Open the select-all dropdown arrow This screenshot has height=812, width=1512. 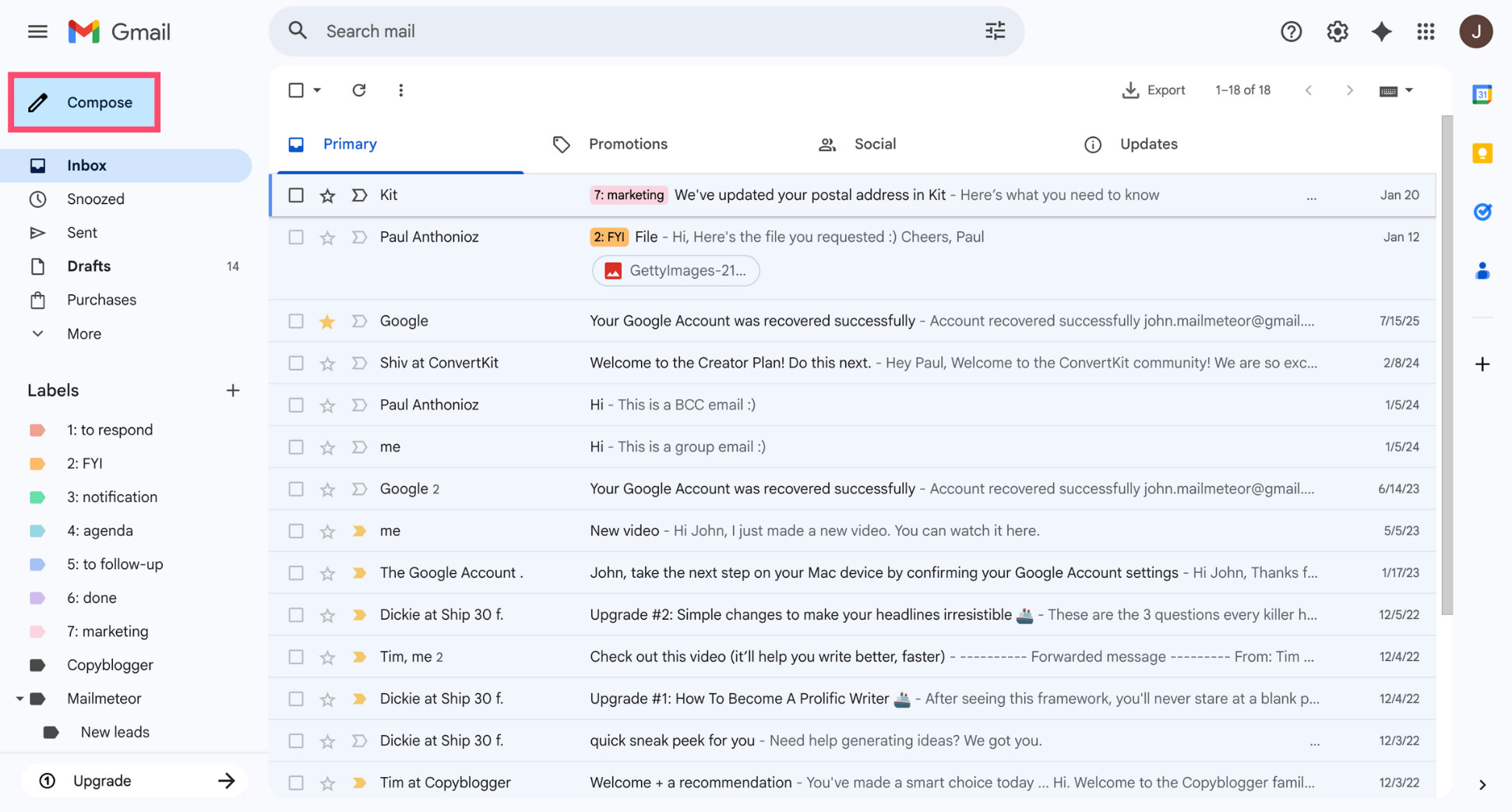pyautogui.click(x=316, y=90)
